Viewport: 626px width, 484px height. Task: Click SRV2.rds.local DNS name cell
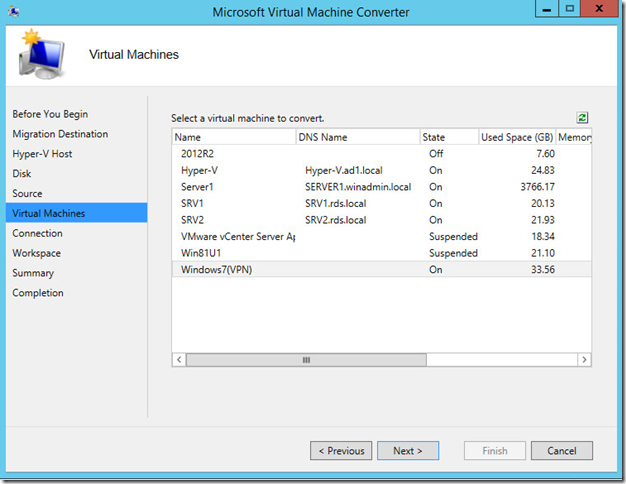[x=336, y=220]
